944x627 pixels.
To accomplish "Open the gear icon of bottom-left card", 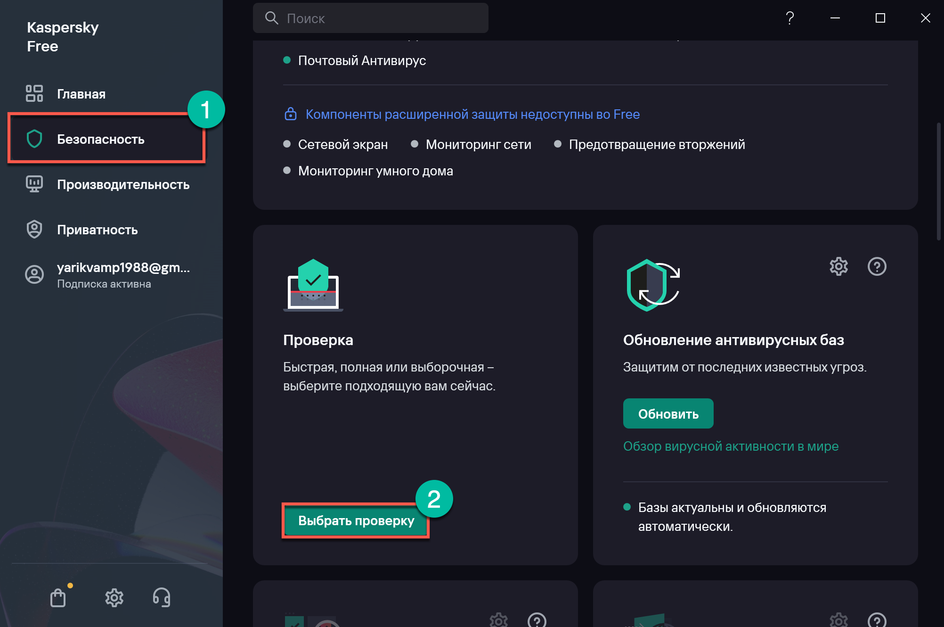I will 498,620.
